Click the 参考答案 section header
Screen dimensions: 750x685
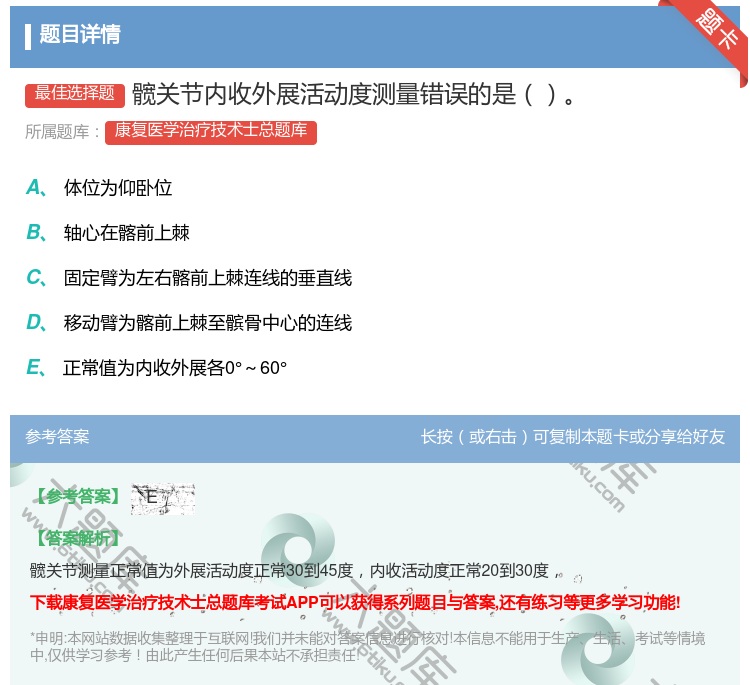(57, 437)
